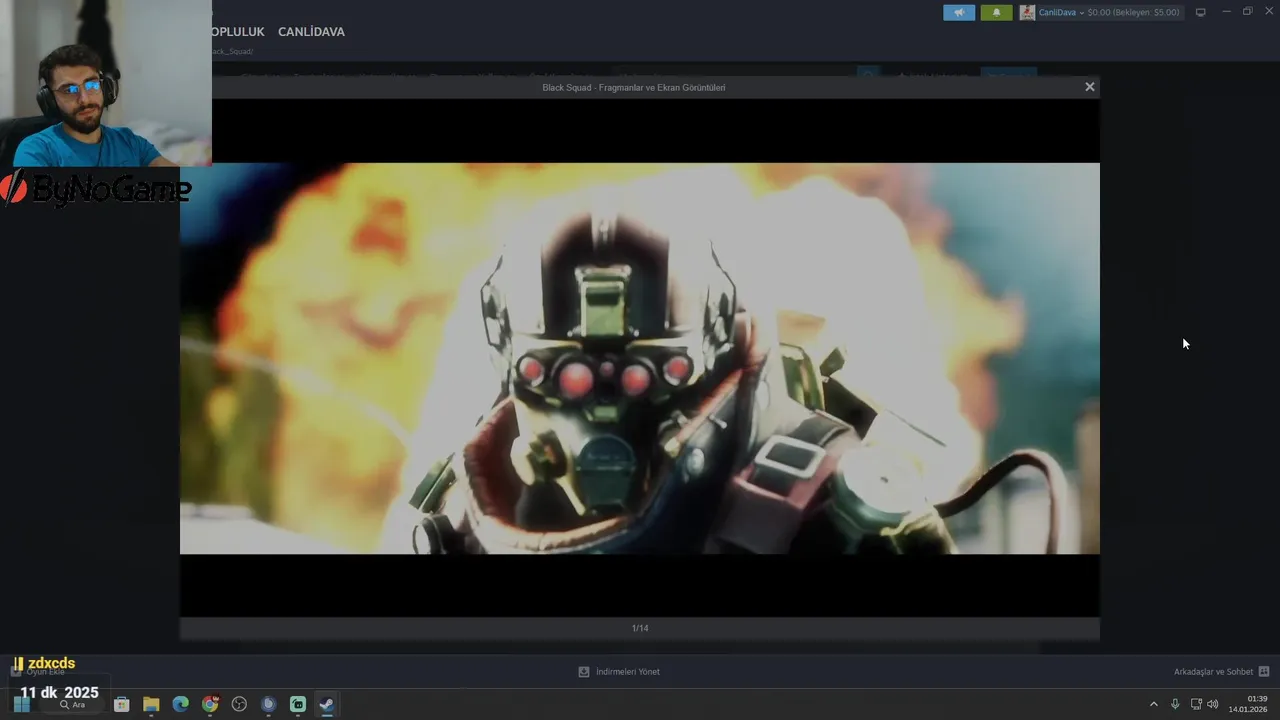Open network settings from the system tray
The image size is (1280, 720).
click(x=1196, y=704)
